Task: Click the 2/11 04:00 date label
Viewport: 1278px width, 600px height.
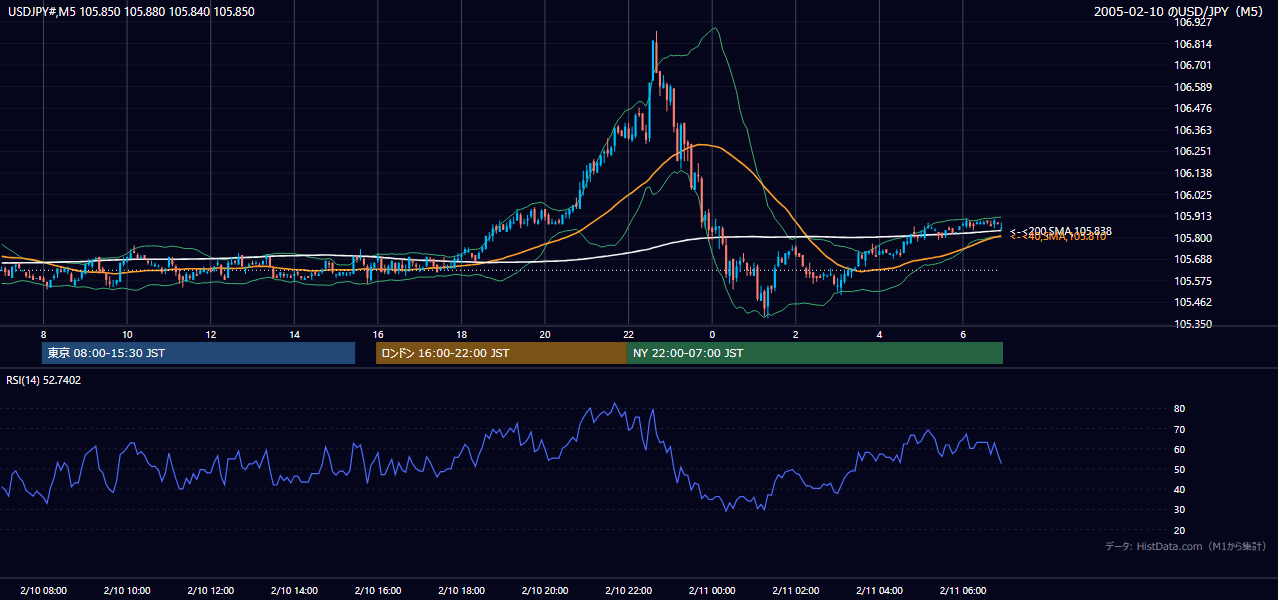Action: 879,590
